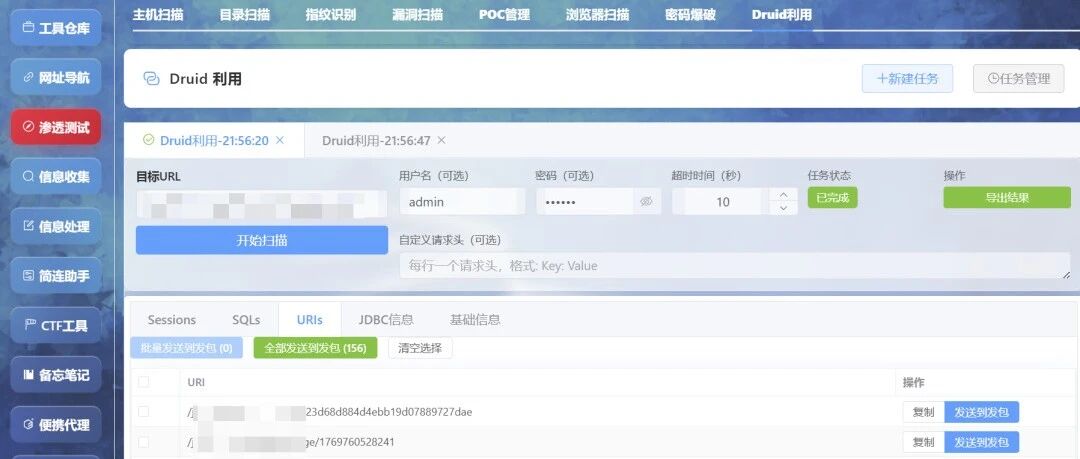Switch to the 指纹识别 top tab
This screenshot has width=1080, height=459.
[x=331, y=14]
